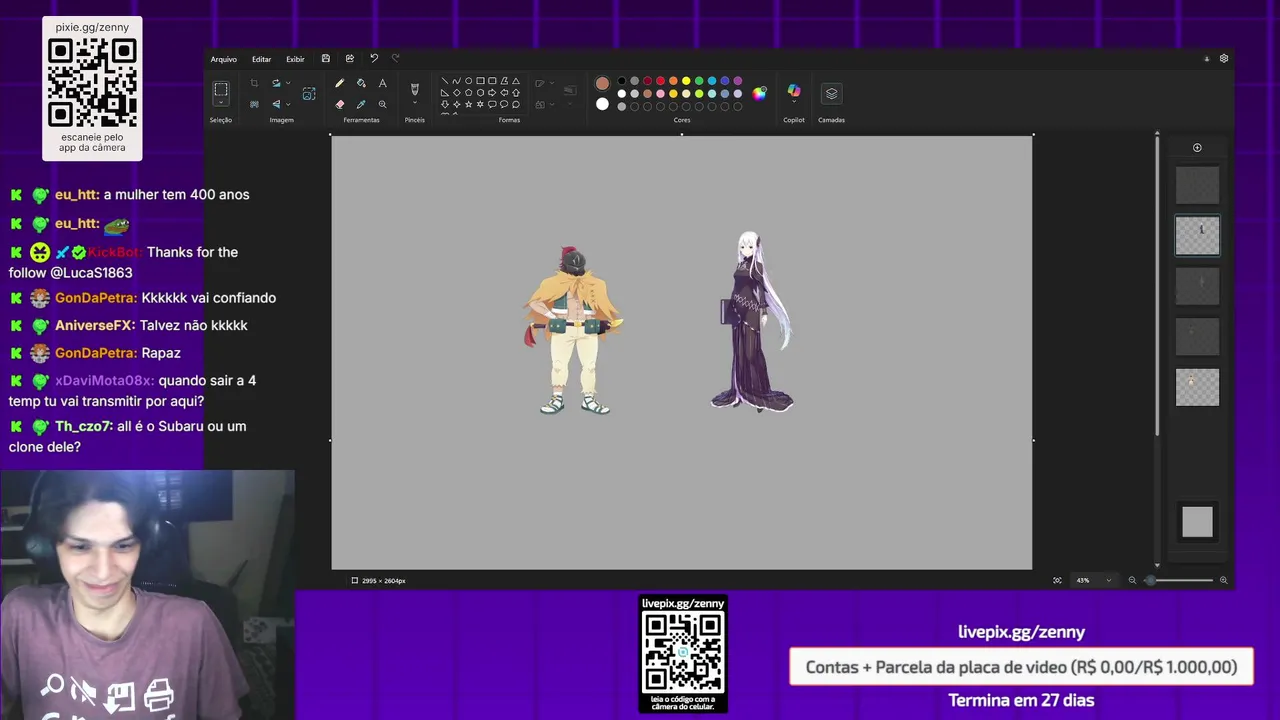The image size is (1280, 720).
Task: Select the third layer thumbnail
Action: click(1197, 286)
